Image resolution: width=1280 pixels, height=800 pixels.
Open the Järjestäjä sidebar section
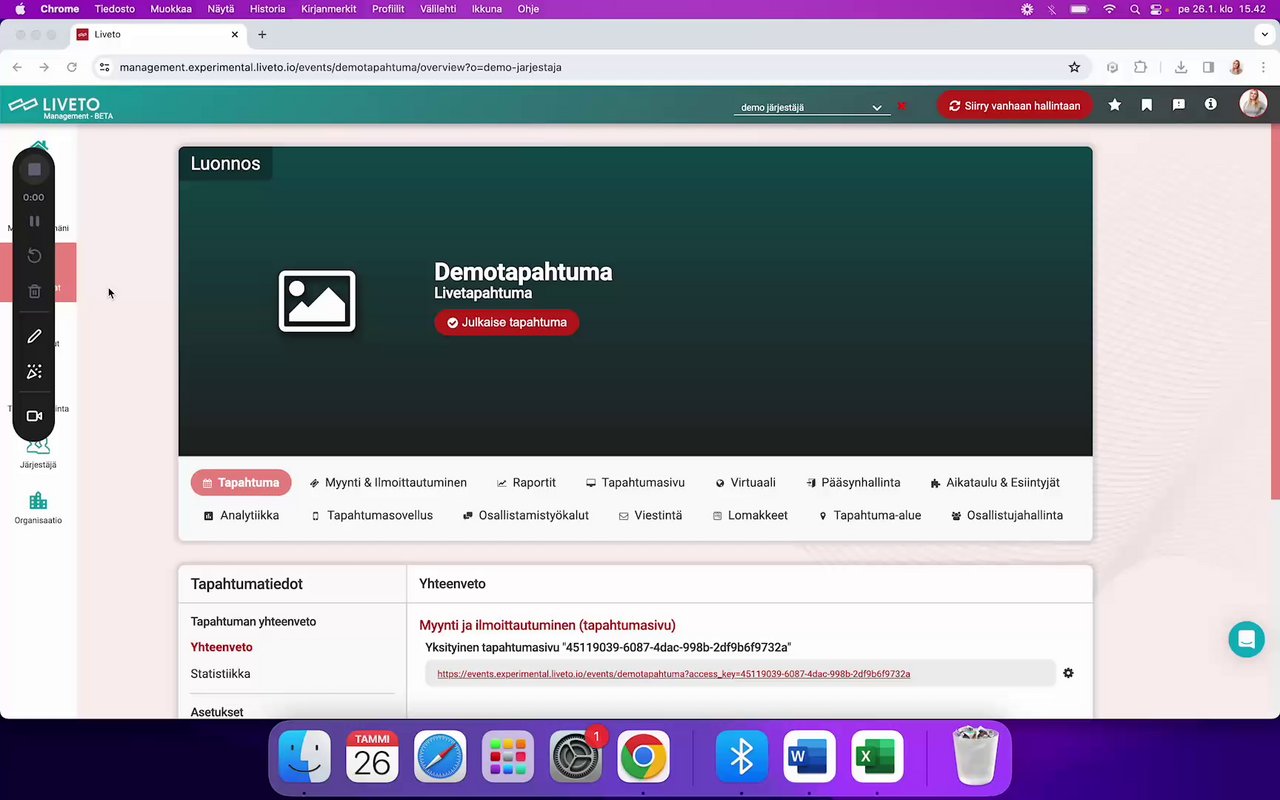click(38, 455)
